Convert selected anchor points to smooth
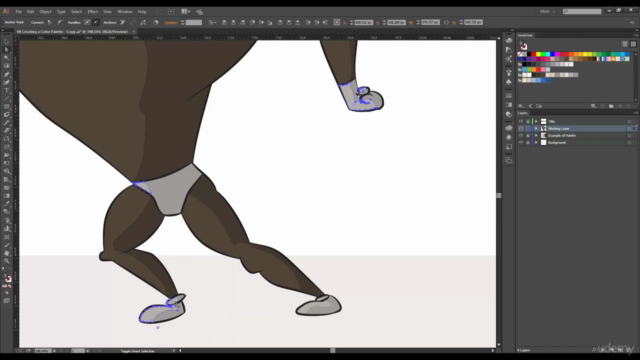 pos(60,22)
